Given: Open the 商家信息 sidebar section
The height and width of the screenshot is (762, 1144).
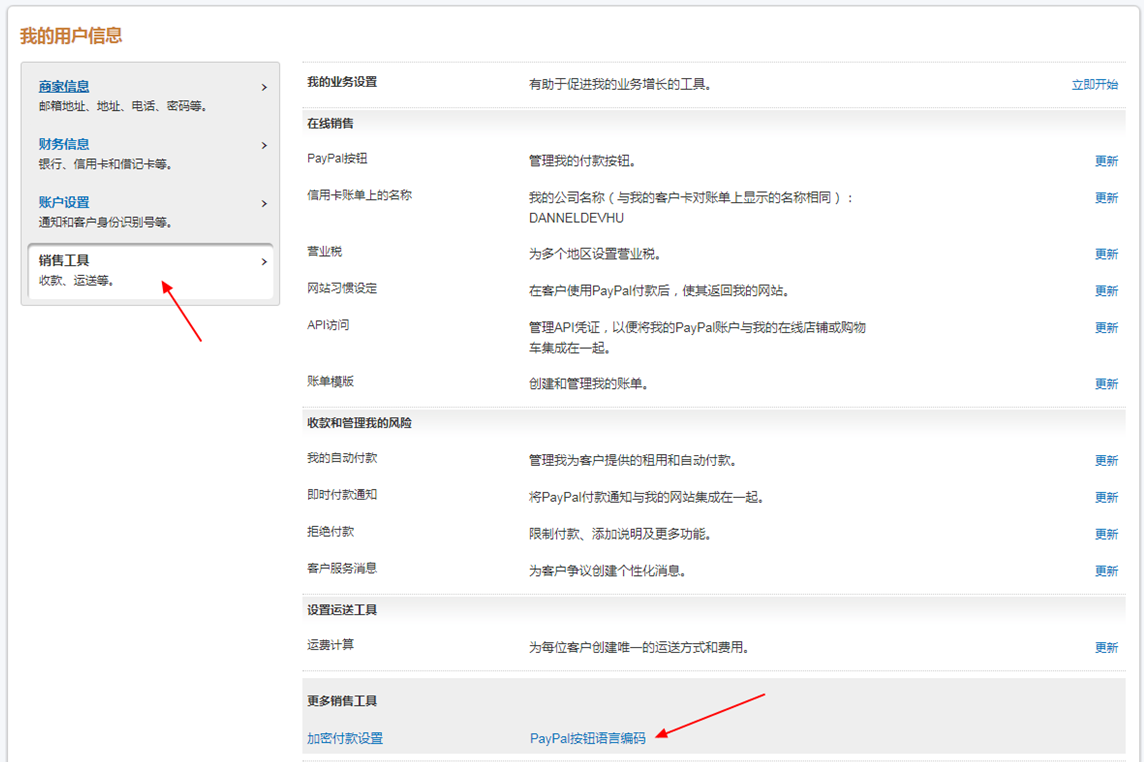Looking at the screenshot, I should pos(64,87).
